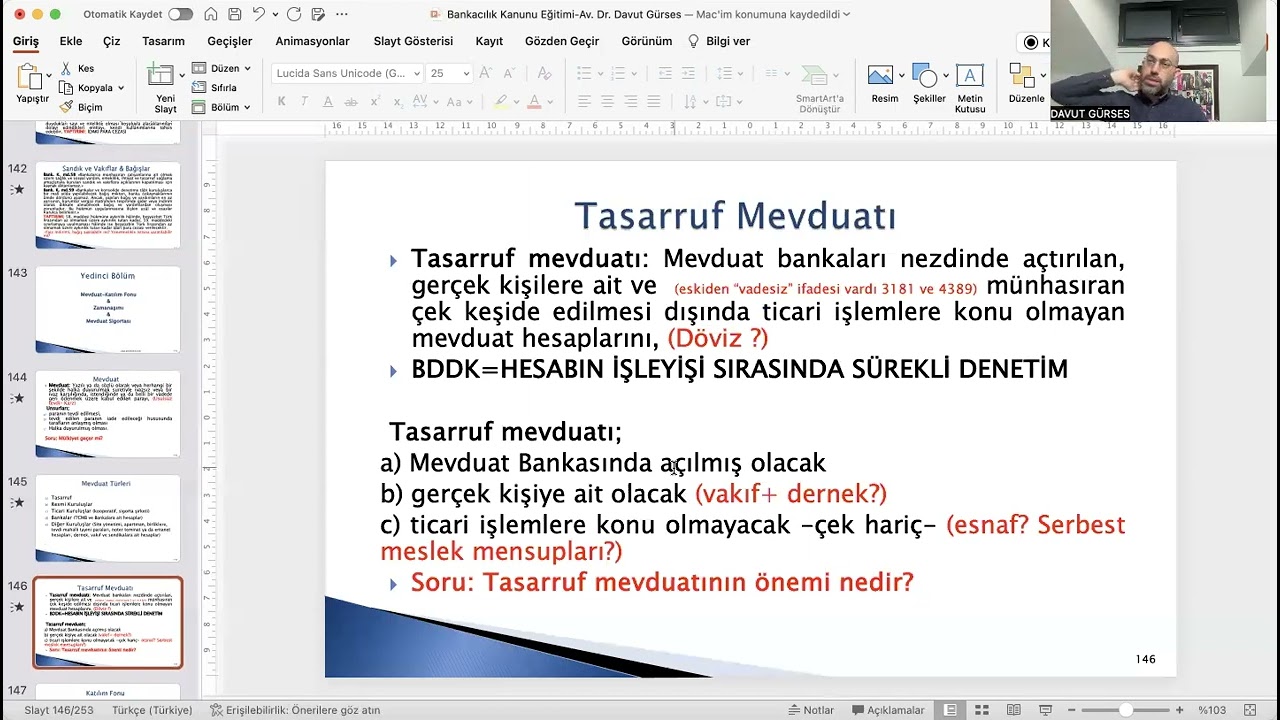Open the Çiz tab
This screenshot has width=1280, height=720.
[x=111, y=41]
